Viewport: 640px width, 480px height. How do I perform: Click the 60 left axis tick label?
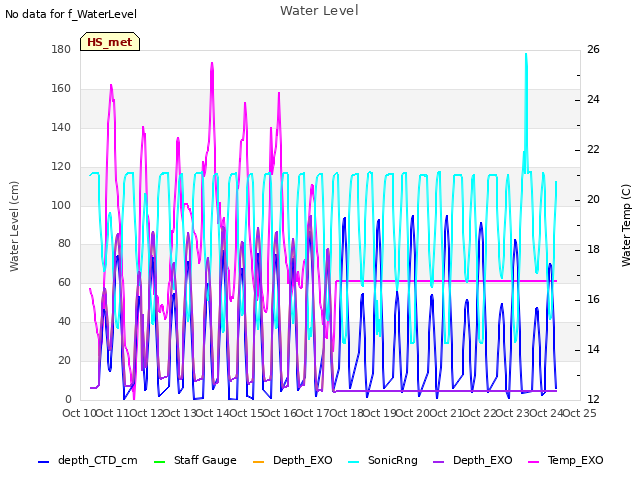64,282
